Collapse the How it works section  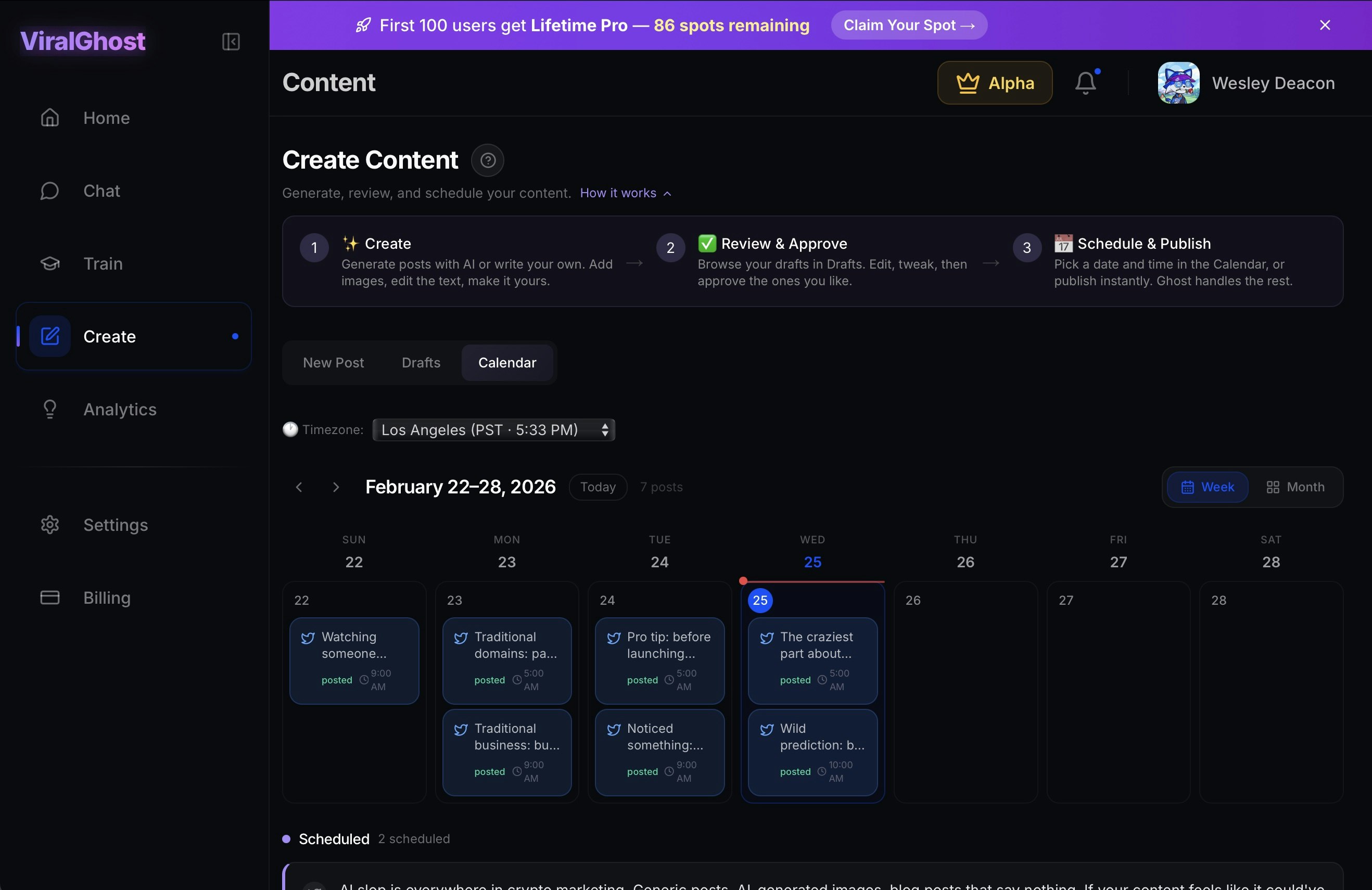(x=626, y=193)
